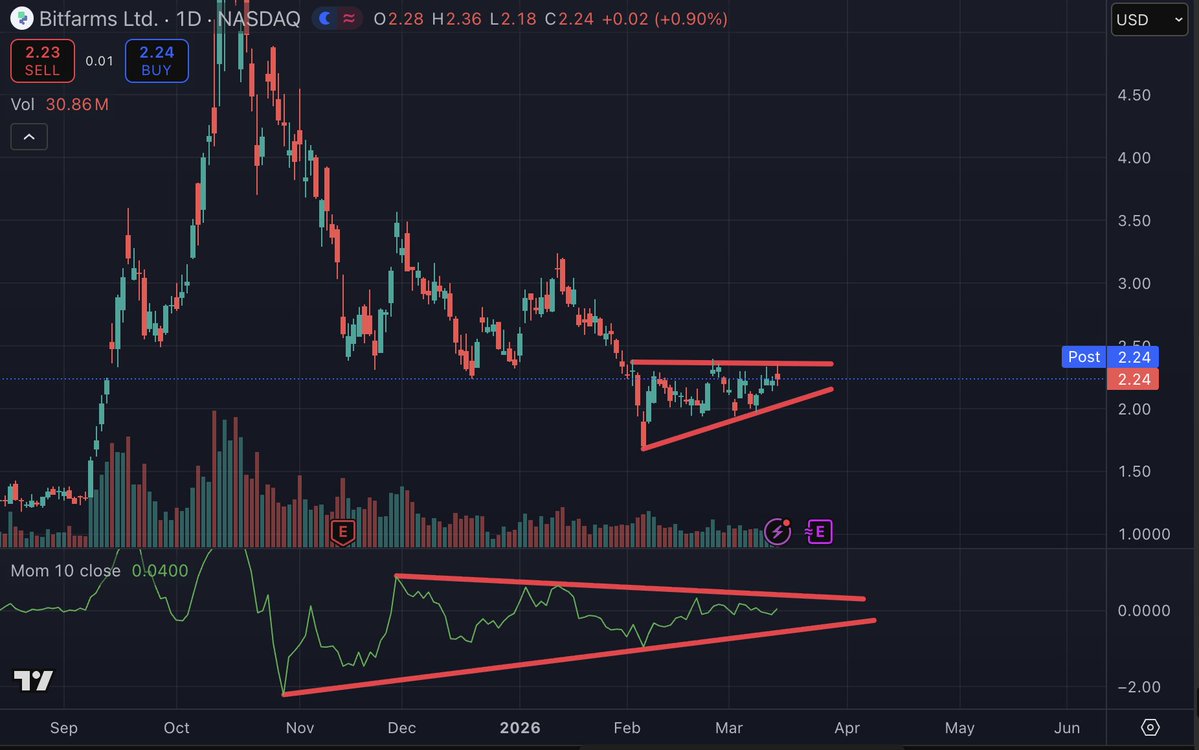Viewport: 1199px width, 750px height.
Task: Click the momentum value 0.0400
Action: click(x=160, y=571)
